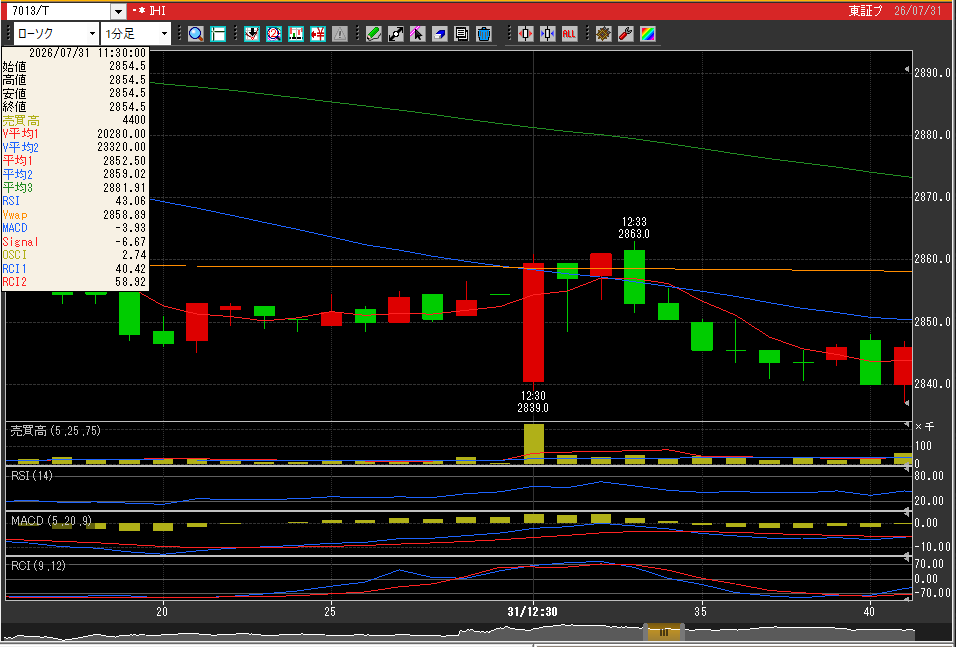Open the ローソク chart type dropdown
Image resolution: width=956 pixels, height=647 pixels.
tap(93, 34)
